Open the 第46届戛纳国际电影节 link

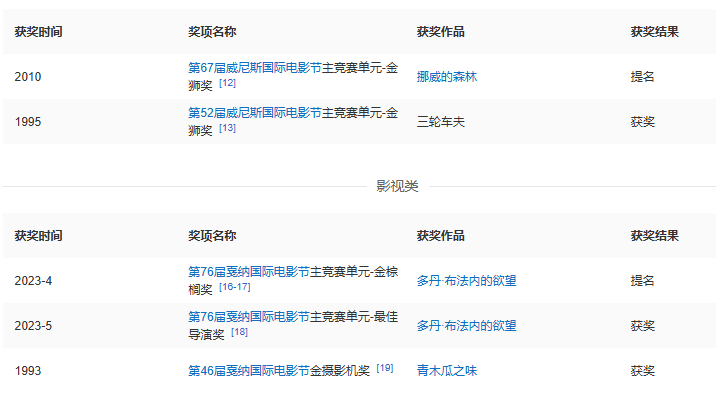pos(249,370)
